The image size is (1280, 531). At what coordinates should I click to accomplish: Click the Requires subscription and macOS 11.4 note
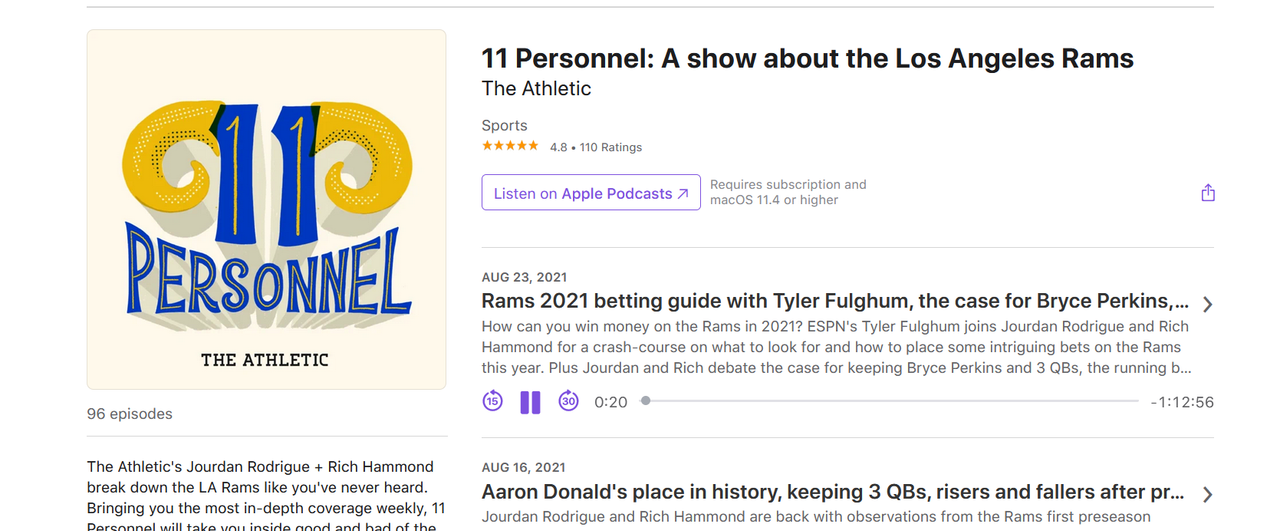788,192
